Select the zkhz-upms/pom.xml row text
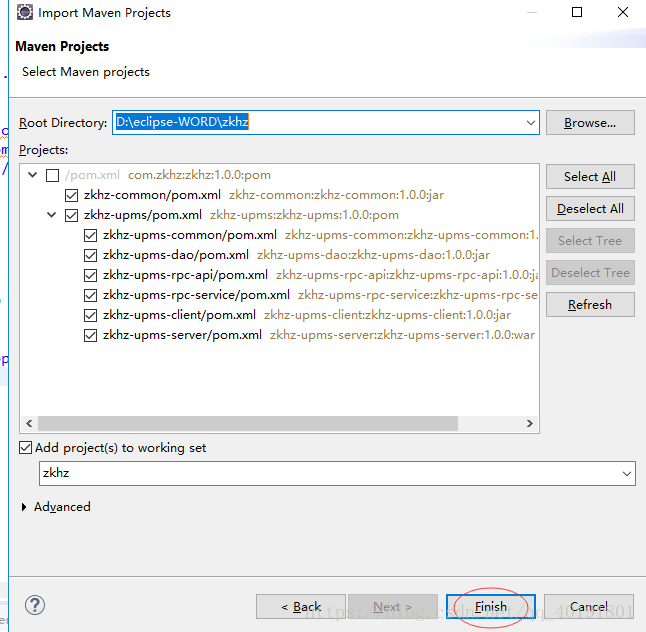 [143, 215]
